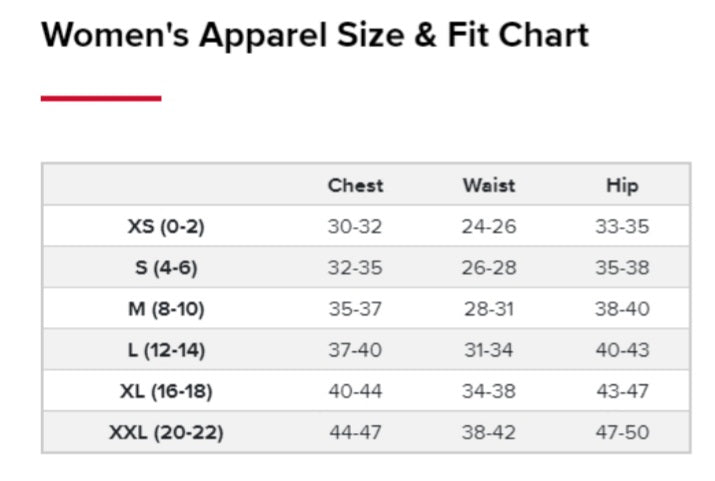Click the L (12-14) size row label
Image resolution: width=715 pixels, height=481 pixels.
pos(166,350)
